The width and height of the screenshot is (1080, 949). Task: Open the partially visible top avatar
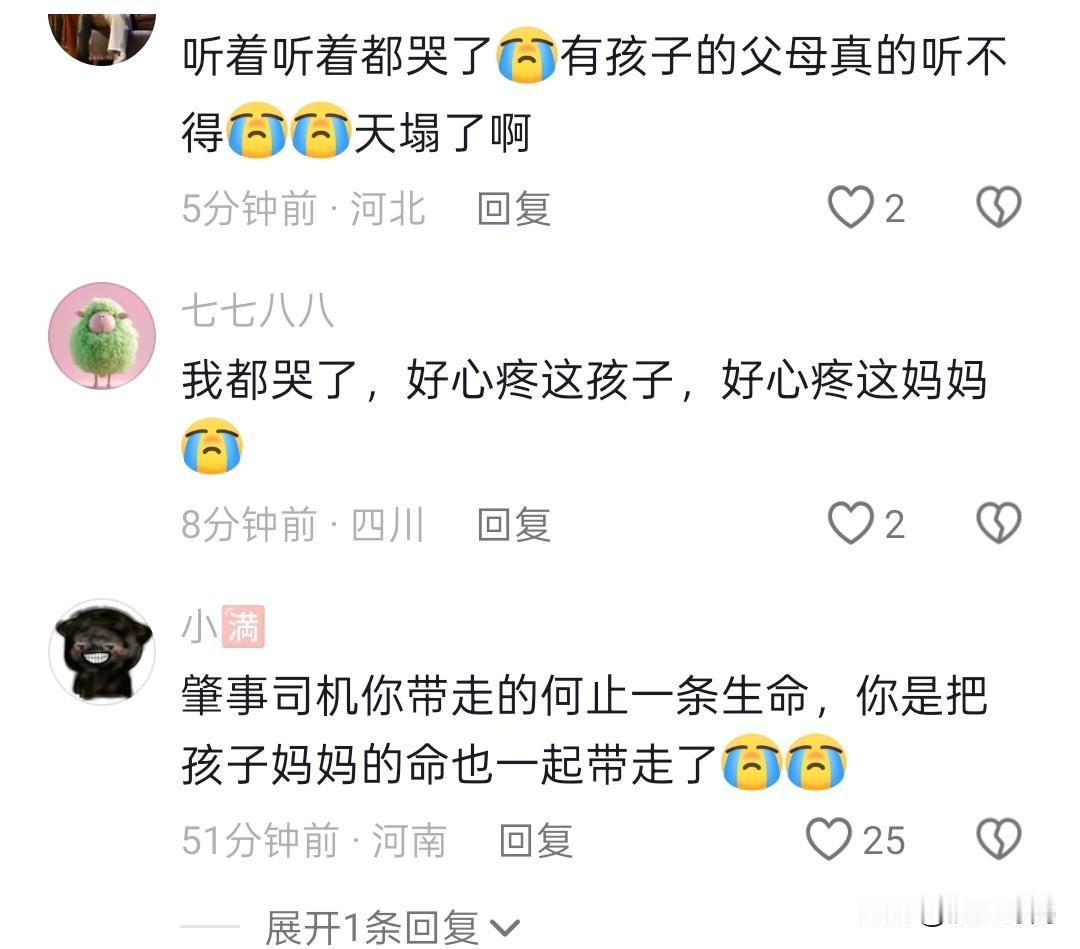pyautogui.click(x=102, y=38)
